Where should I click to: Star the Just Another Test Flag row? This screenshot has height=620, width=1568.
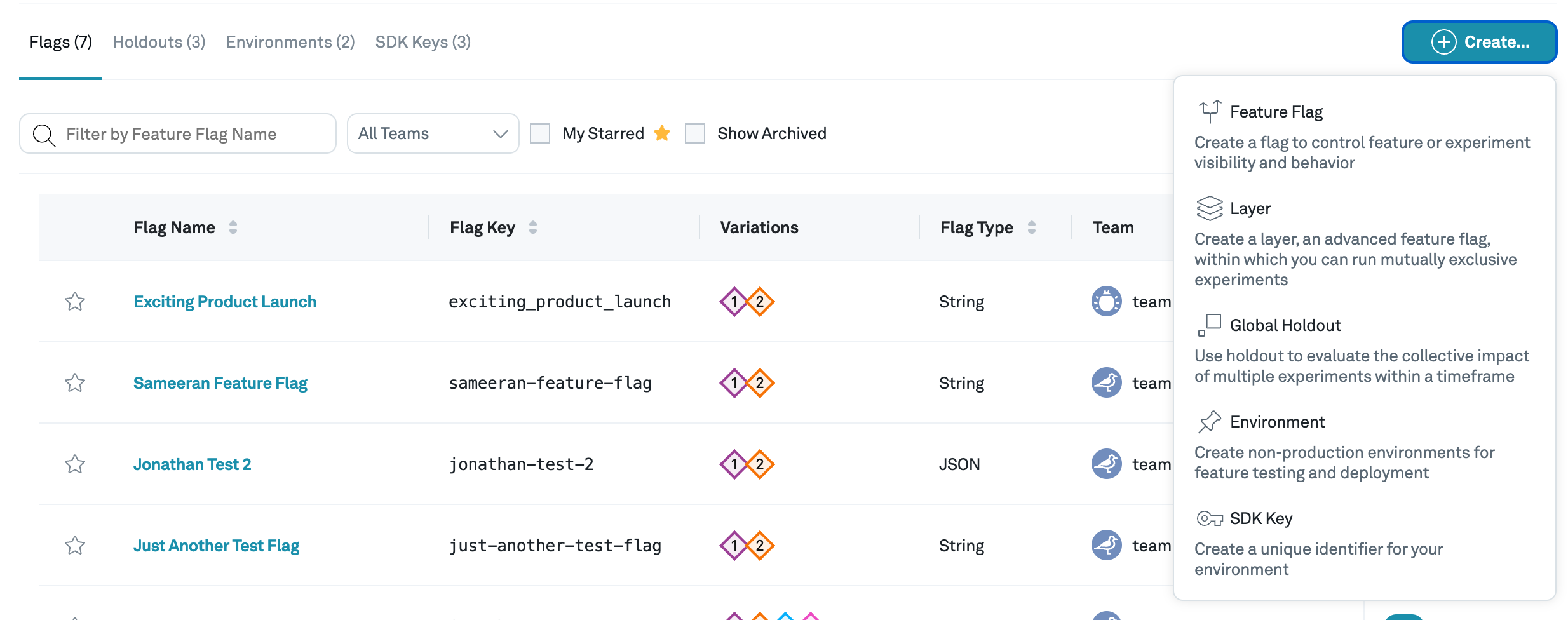75,545
